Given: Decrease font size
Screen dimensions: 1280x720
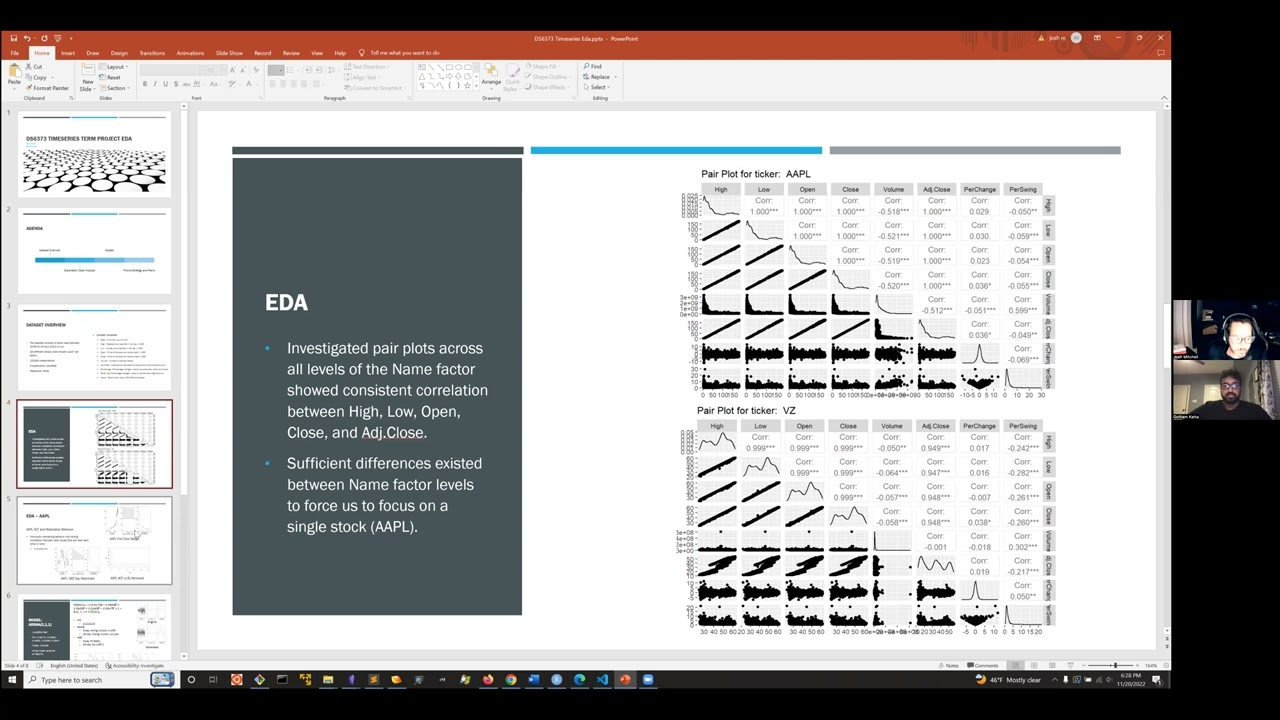Looking at the screenshot, I should (x=243, y=70).
